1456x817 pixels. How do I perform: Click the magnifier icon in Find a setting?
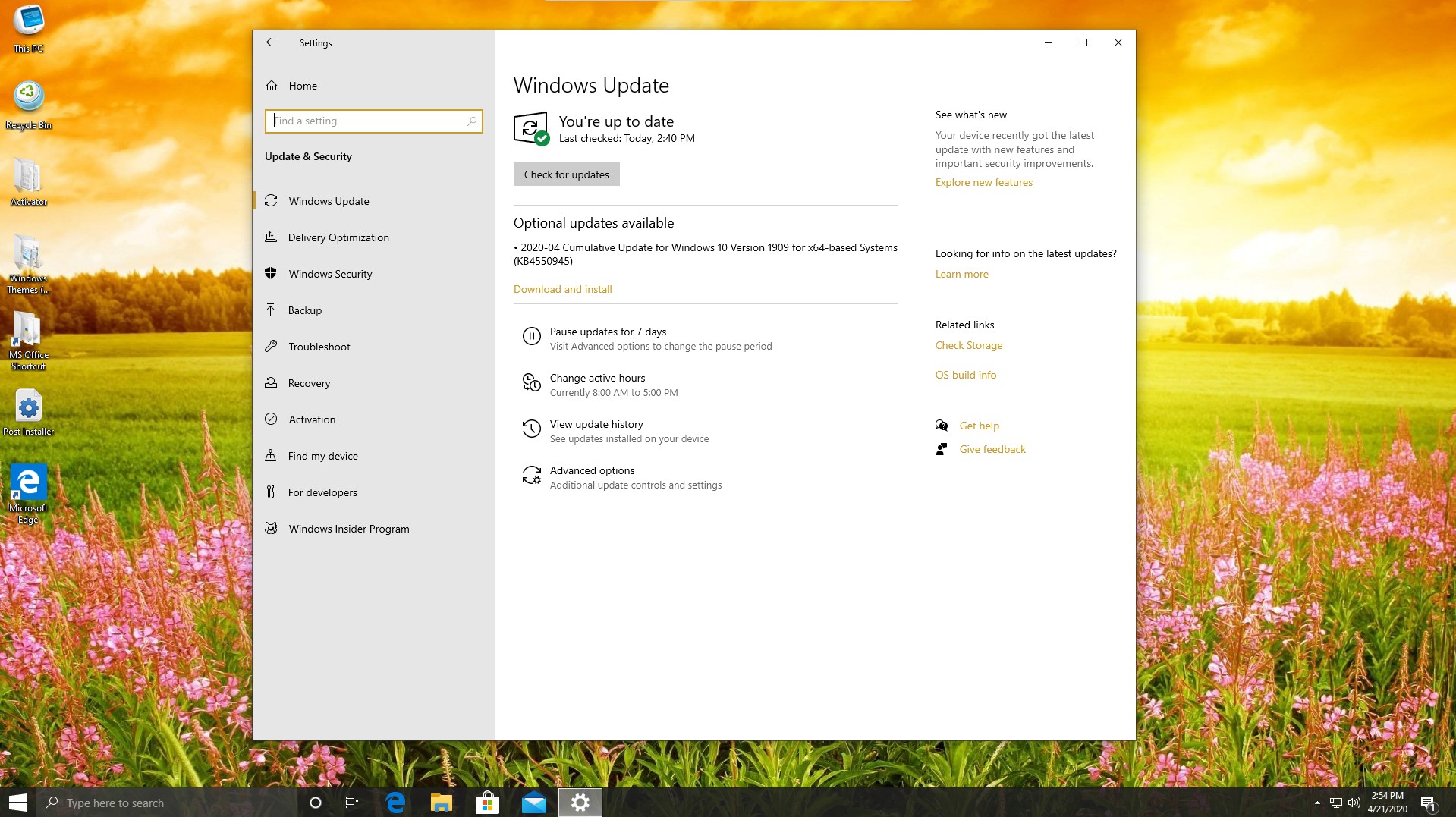coord(472,121)
